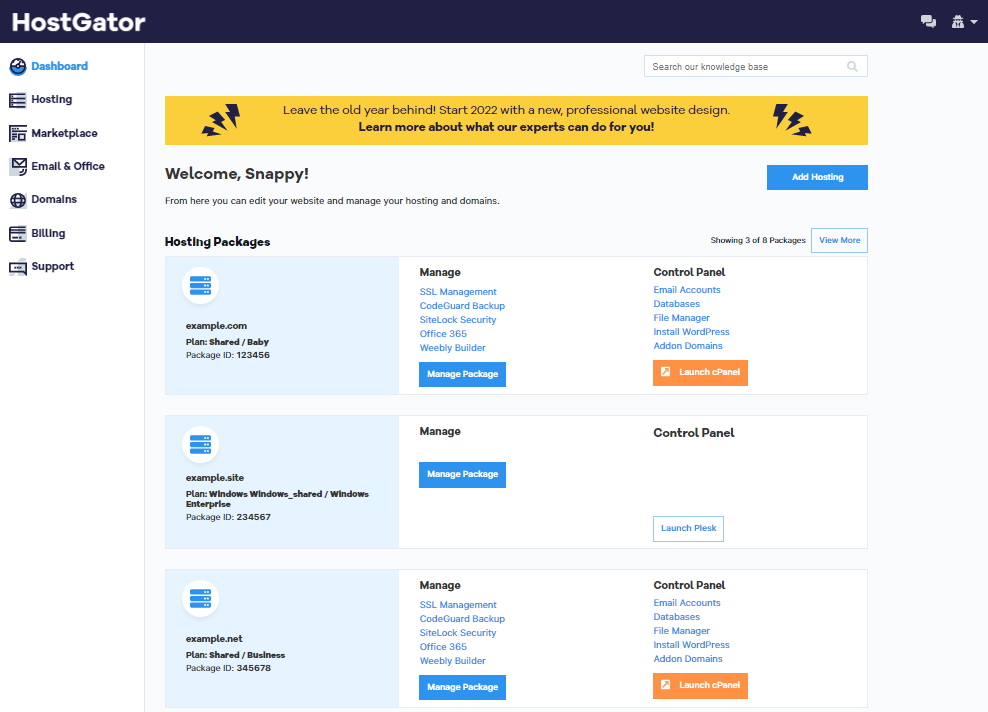
Task: Open Databases link for example.com
Action: tap(676, 304)
